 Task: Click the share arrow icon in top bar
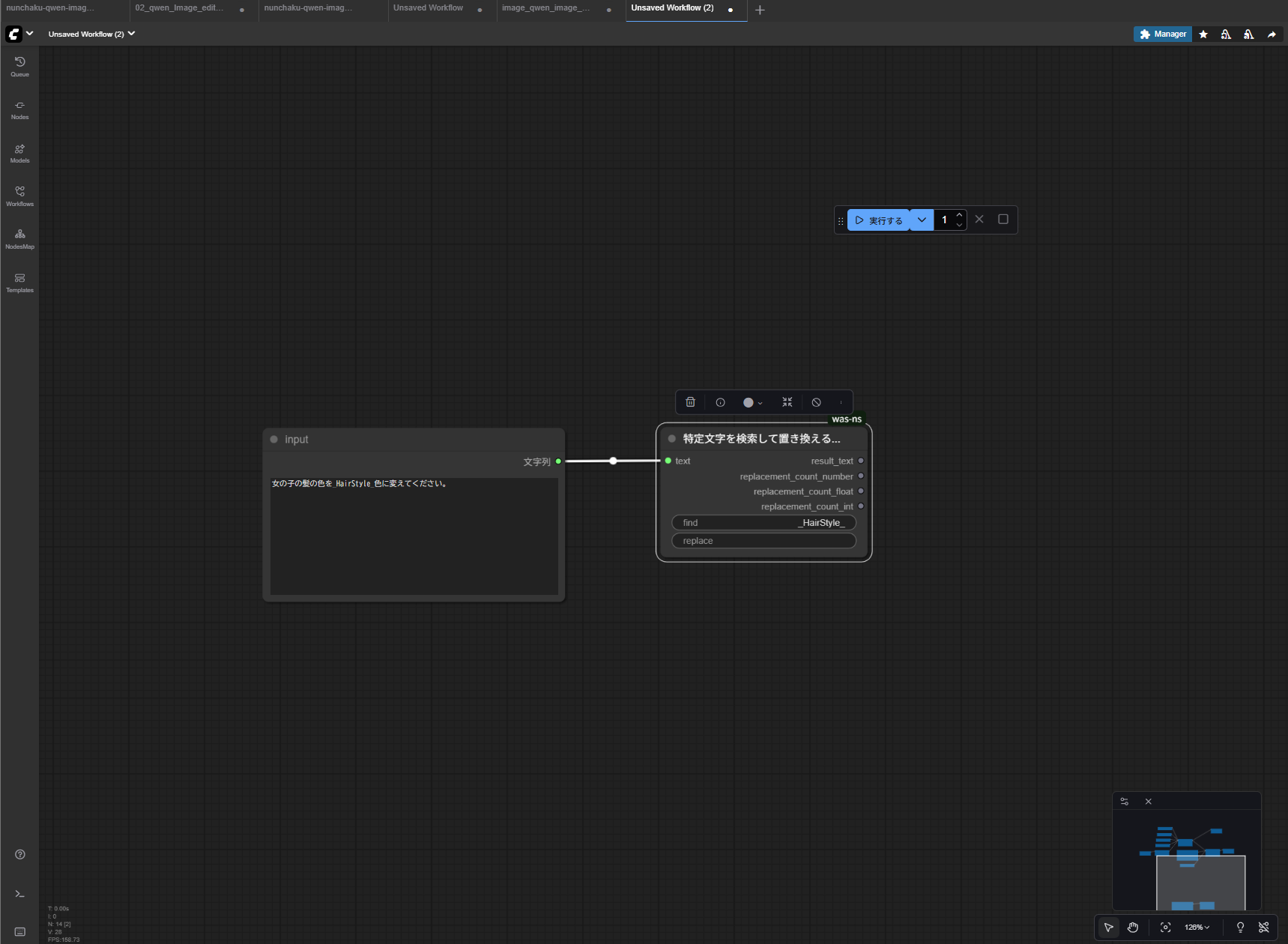(1272, 34)
